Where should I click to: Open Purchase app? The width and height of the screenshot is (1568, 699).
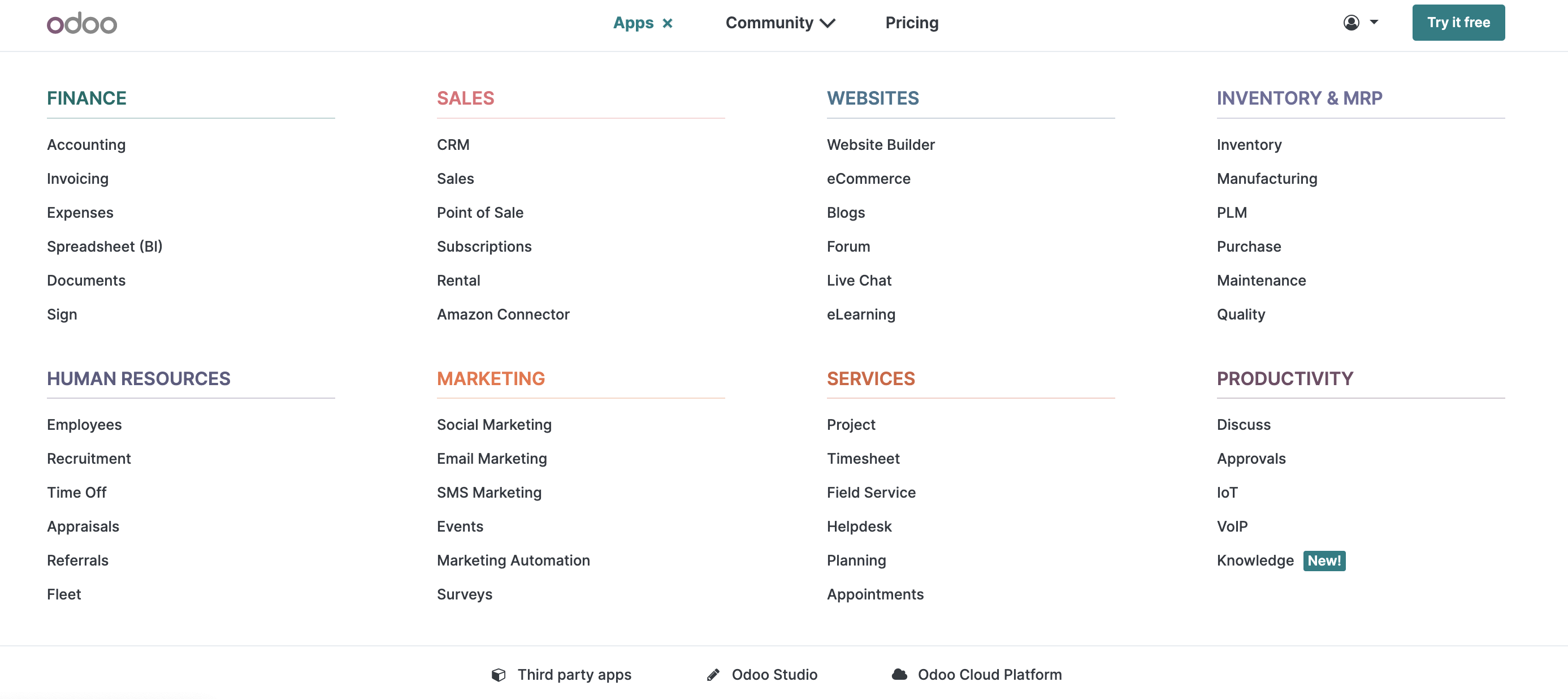coord(1249,247)
